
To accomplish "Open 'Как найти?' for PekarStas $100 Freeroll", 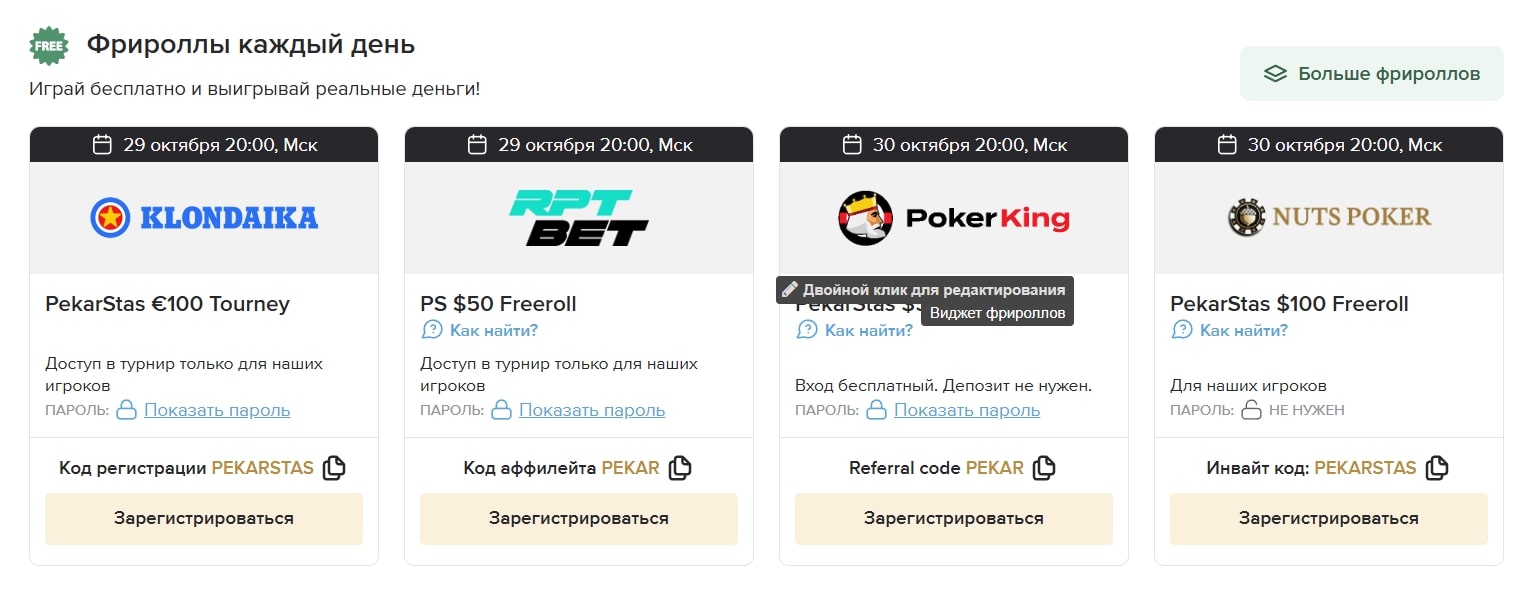I will click(x=1243, y=330).
